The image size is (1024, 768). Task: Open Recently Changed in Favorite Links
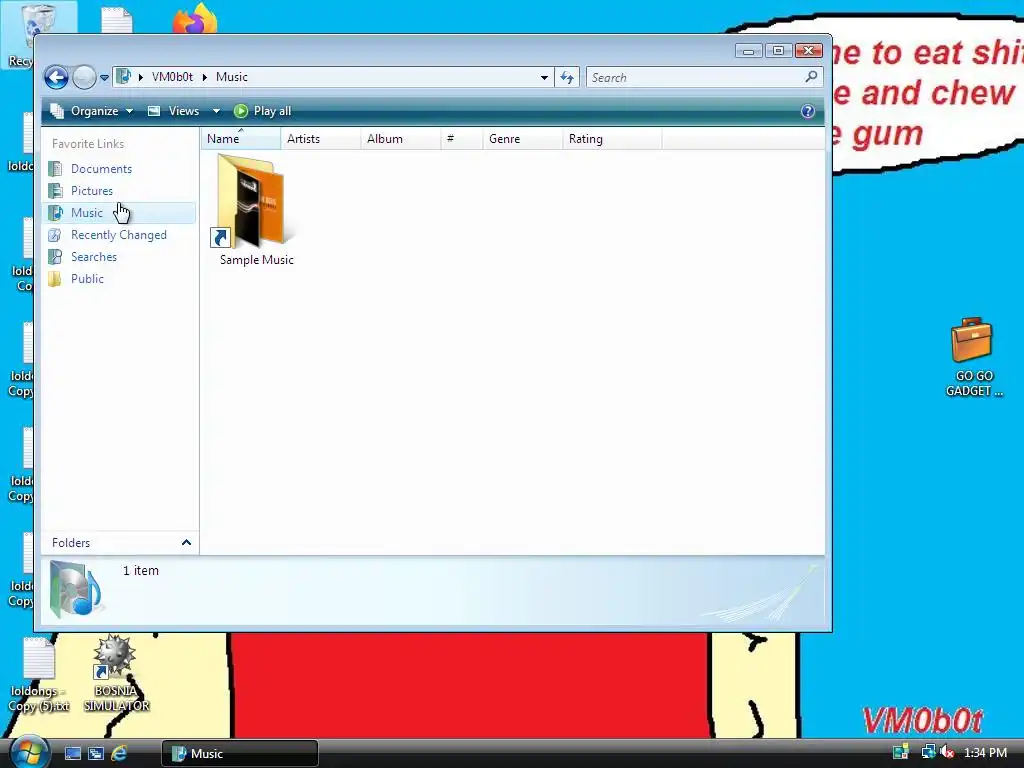point(118,235)
